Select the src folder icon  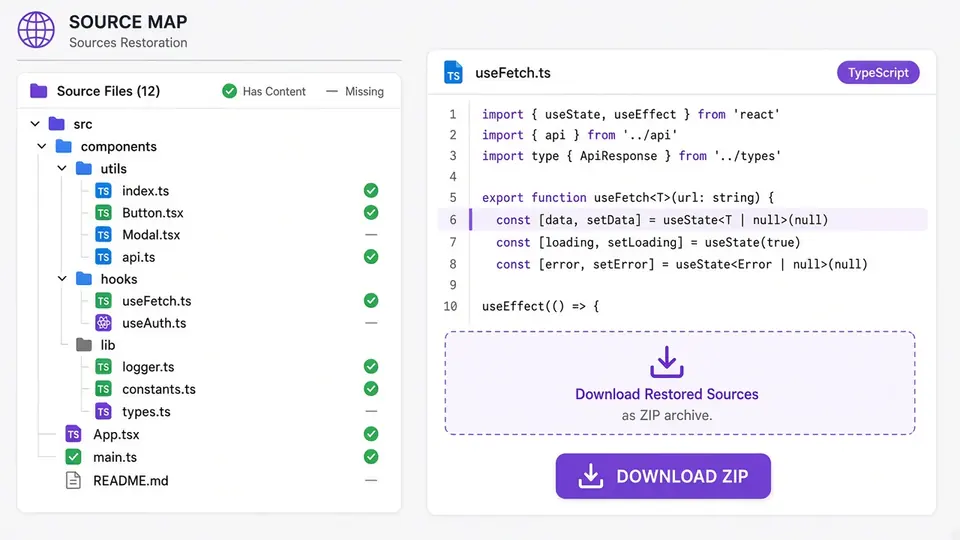coord(57,124)
